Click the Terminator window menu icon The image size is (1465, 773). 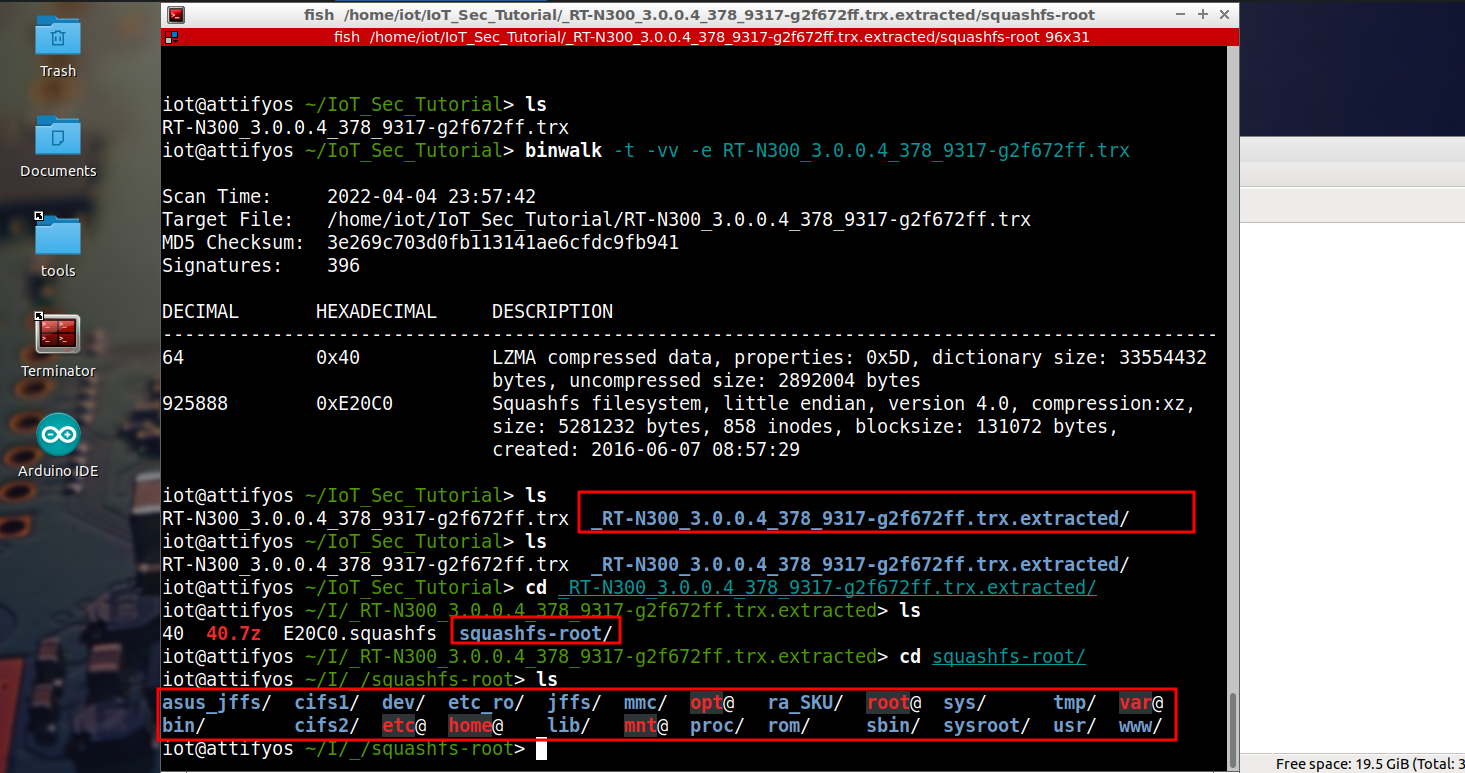click(175, 15)
